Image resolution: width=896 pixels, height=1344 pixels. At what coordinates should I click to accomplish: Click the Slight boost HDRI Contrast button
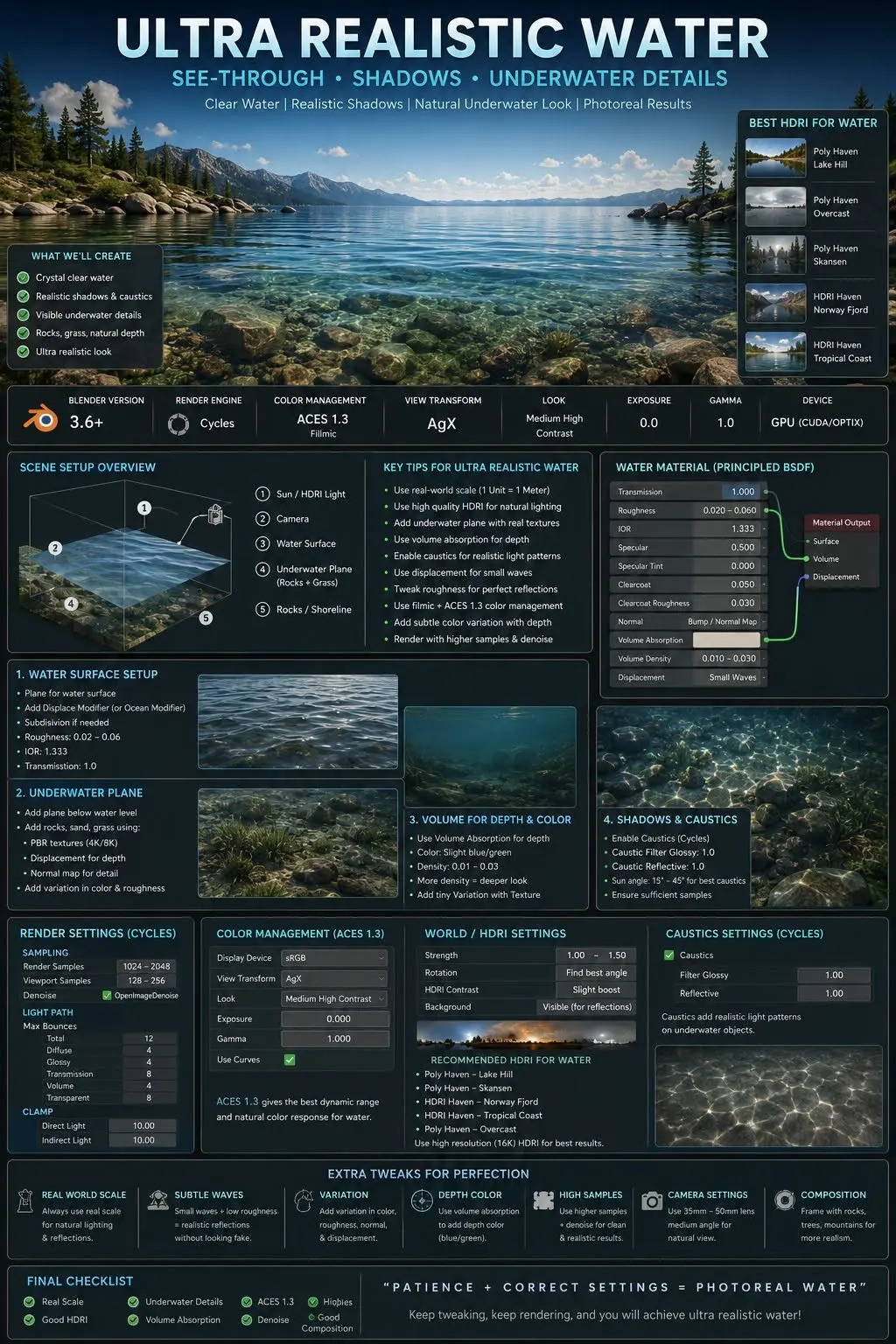coord(597,990)
